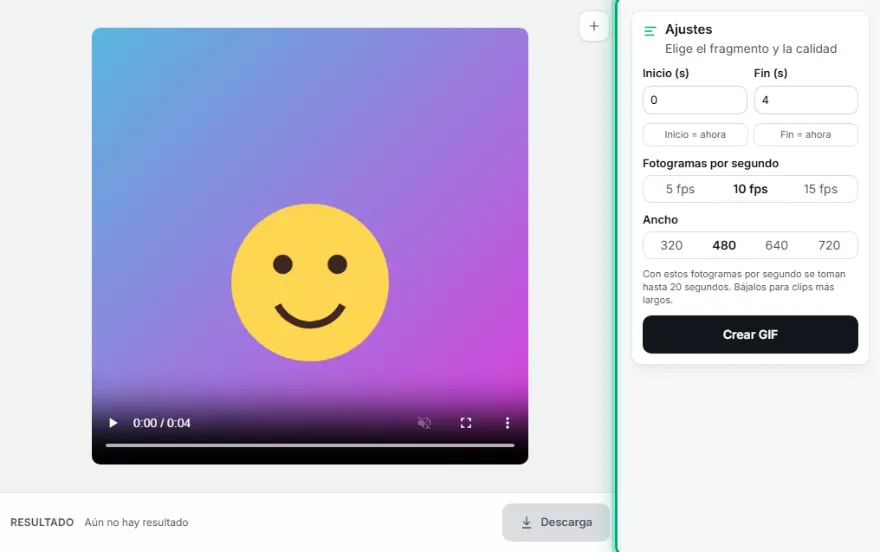The image size is (880, 552).
Task: Click the 'Fotogramas por segundo' label
Action: pos(711,163)
